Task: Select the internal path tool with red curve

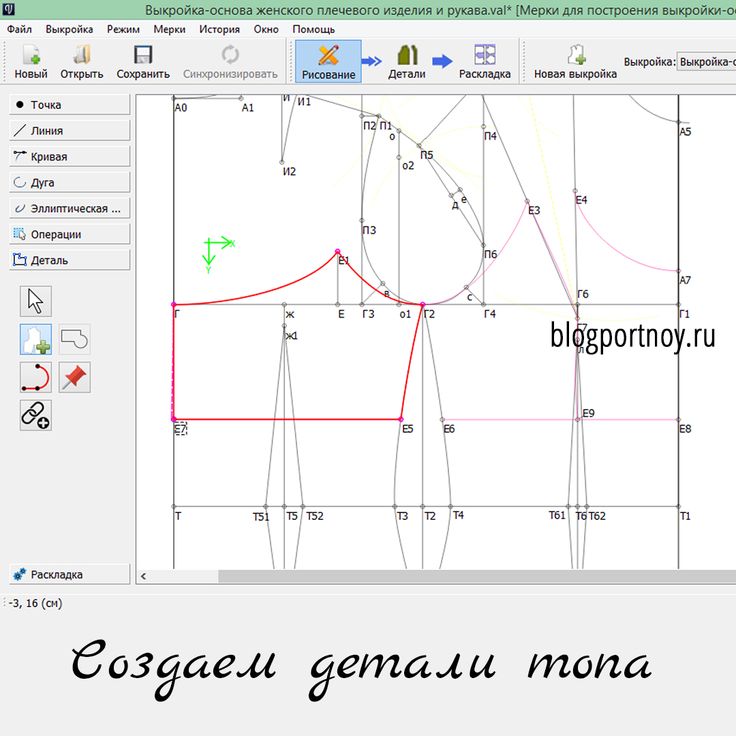Action: (36, 377)
